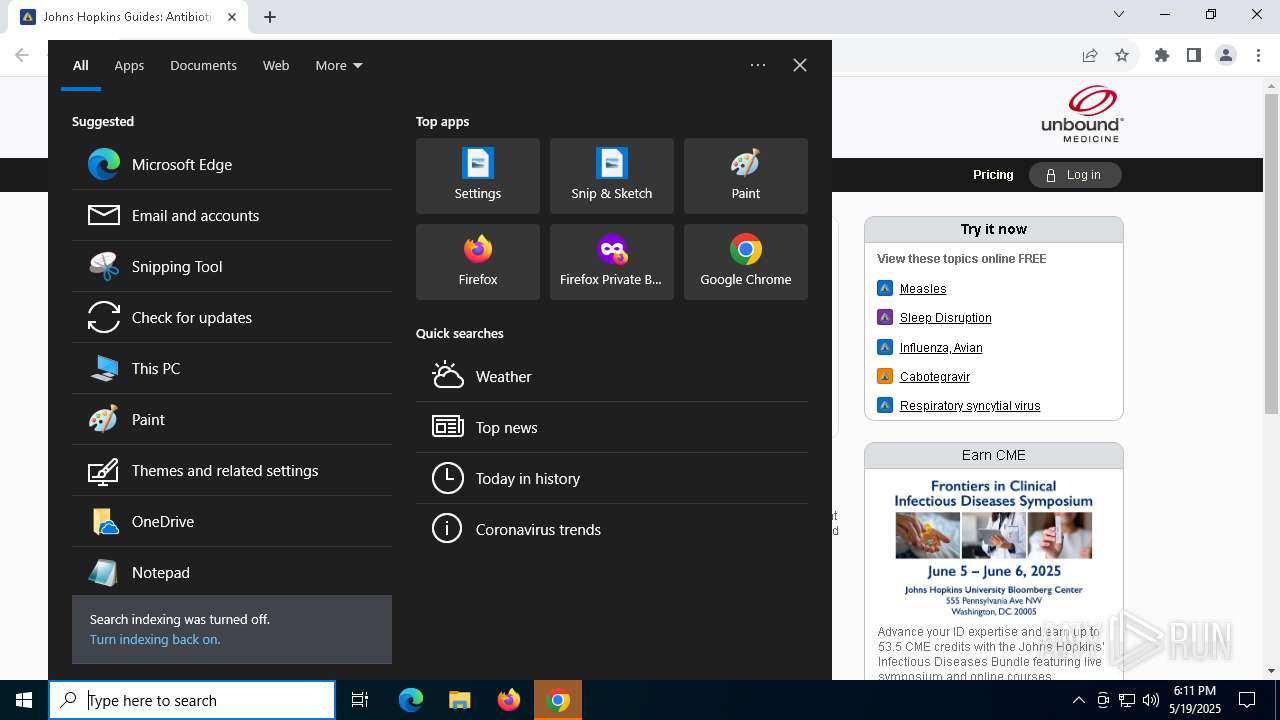Open Sleep Disruption topic link
This screenshot has height=720, width=1280.
(x=946, y=318)
